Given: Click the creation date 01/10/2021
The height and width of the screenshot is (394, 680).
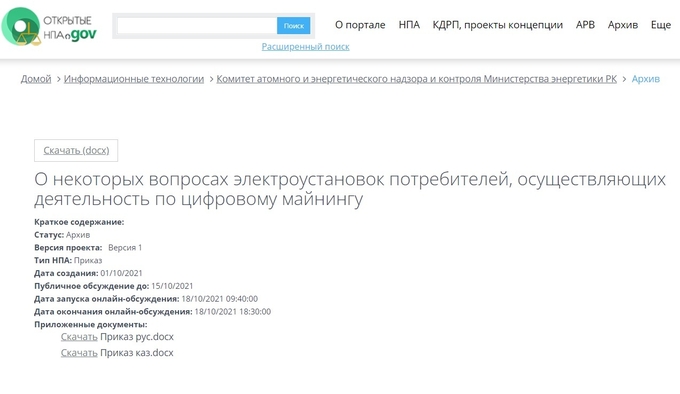Looking at the screenshot, I should pos(121,273).
